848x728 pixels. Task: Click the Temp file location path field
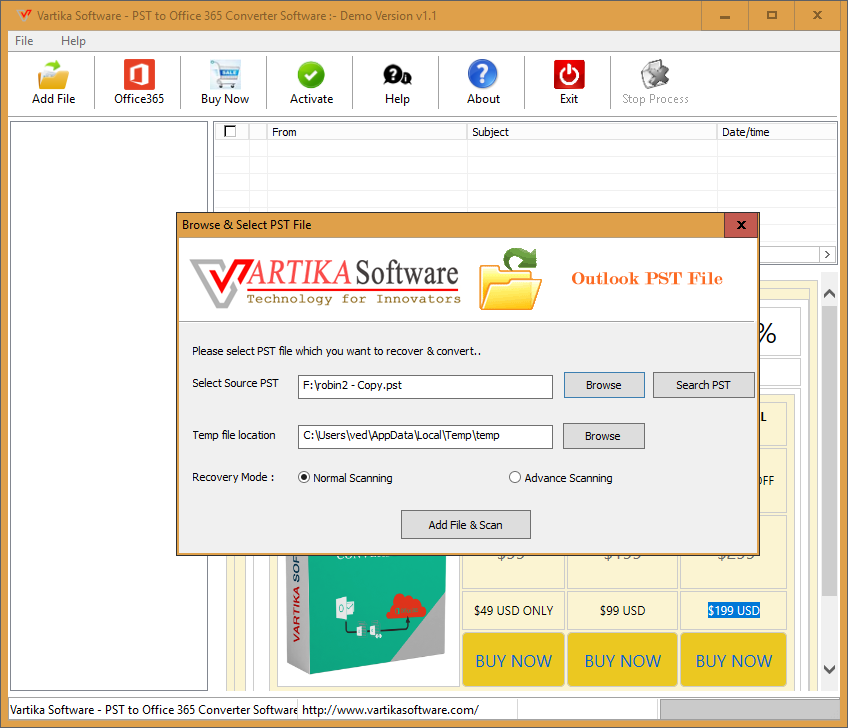coord(425,436)
